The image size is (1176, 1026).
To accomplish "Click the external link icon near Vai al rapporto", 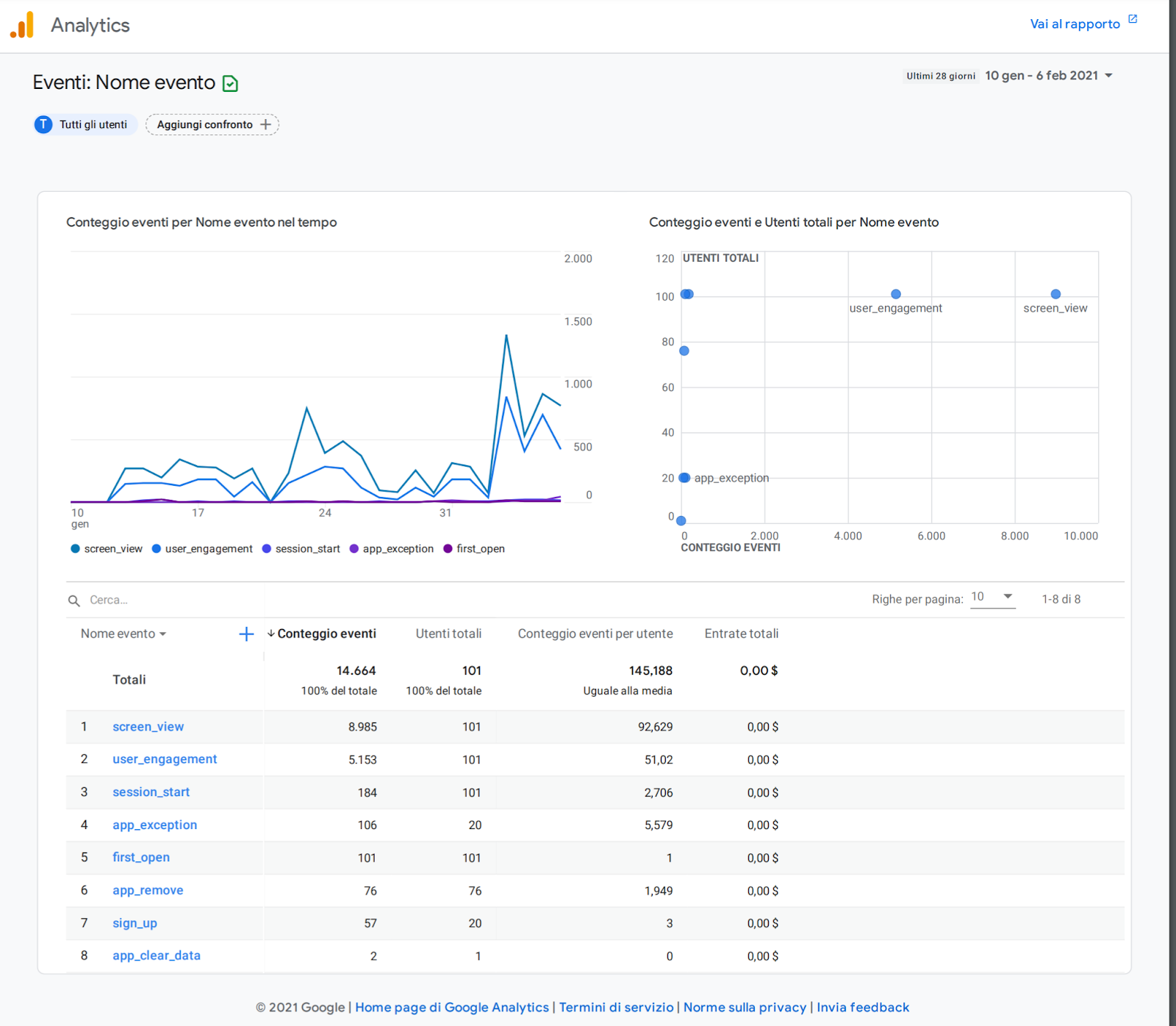I will coord(1133,20).
